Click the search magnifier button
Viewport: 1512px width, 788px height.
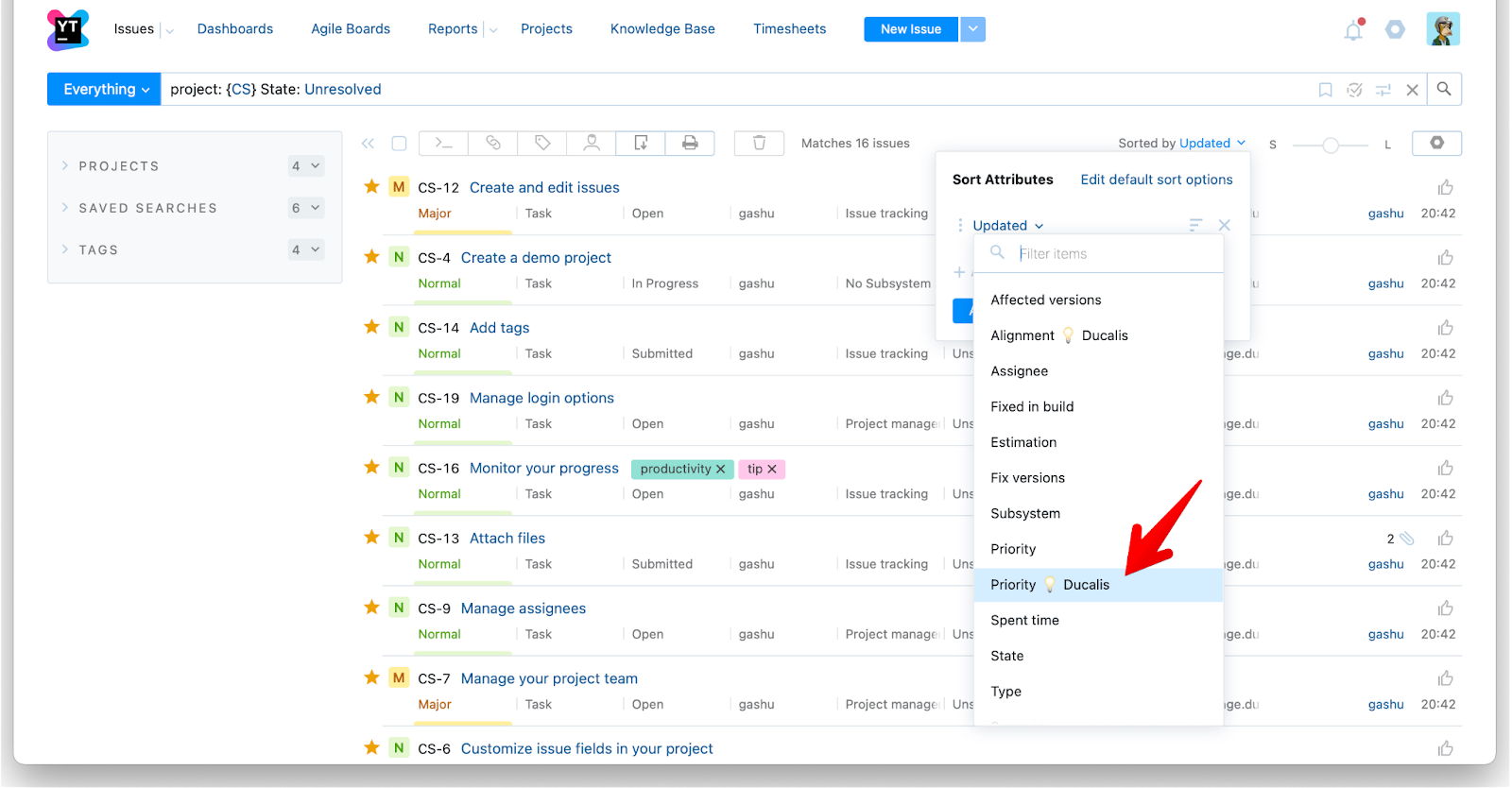(1443, 89)
